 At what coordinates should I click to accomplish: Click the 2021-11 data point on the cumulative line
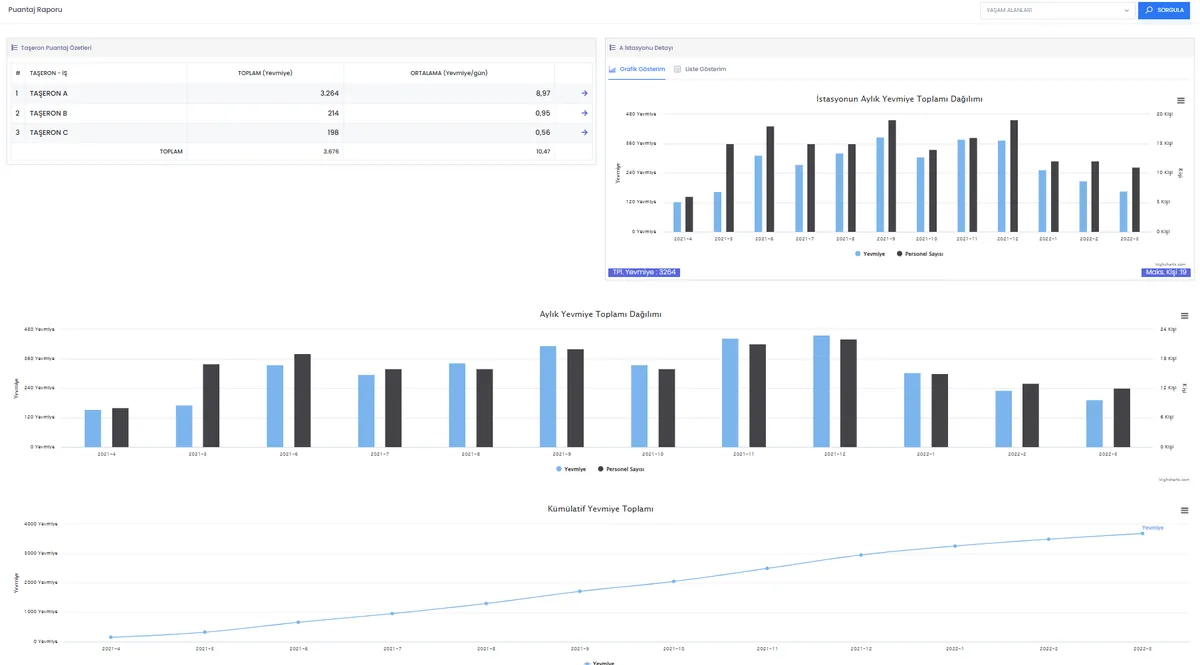767,568
